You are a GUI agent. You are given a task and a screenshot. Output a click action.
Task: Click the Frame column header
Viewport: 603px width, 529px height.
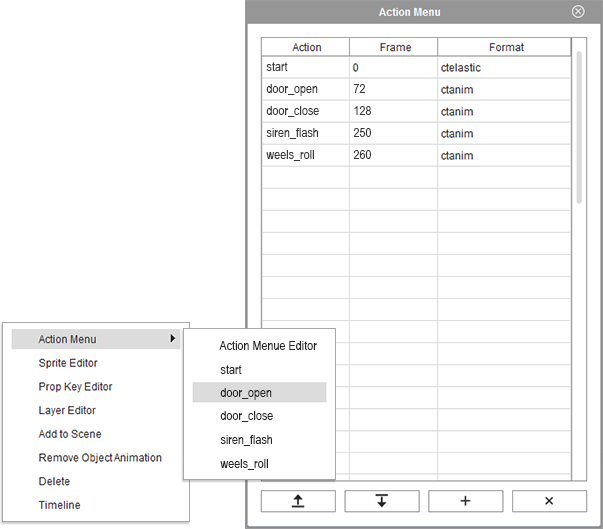(x=394, y=47)
